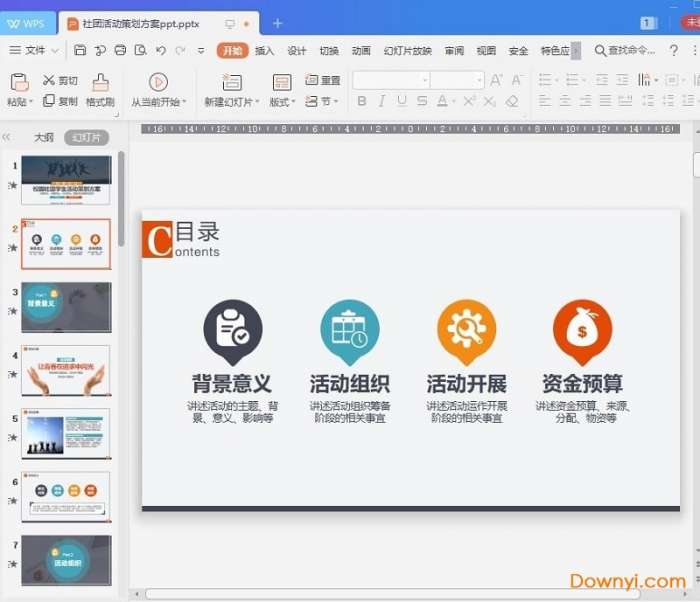Open Paste options dropdown arrow
Image resolution: width=700 pixels, height=602 pixels.
(x=31, y=102)
